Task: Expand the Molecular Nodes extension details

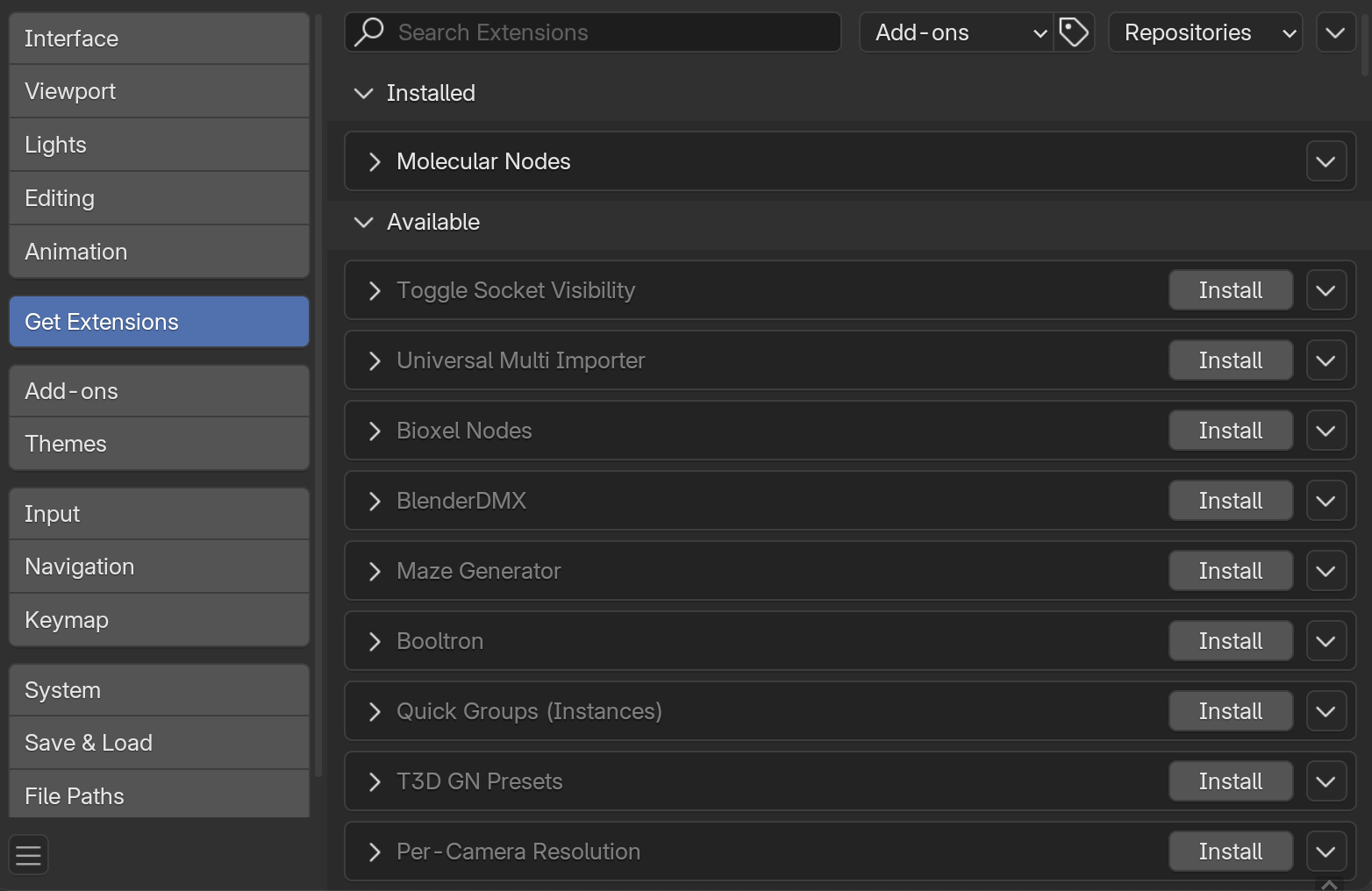Action: coord(375,161)
